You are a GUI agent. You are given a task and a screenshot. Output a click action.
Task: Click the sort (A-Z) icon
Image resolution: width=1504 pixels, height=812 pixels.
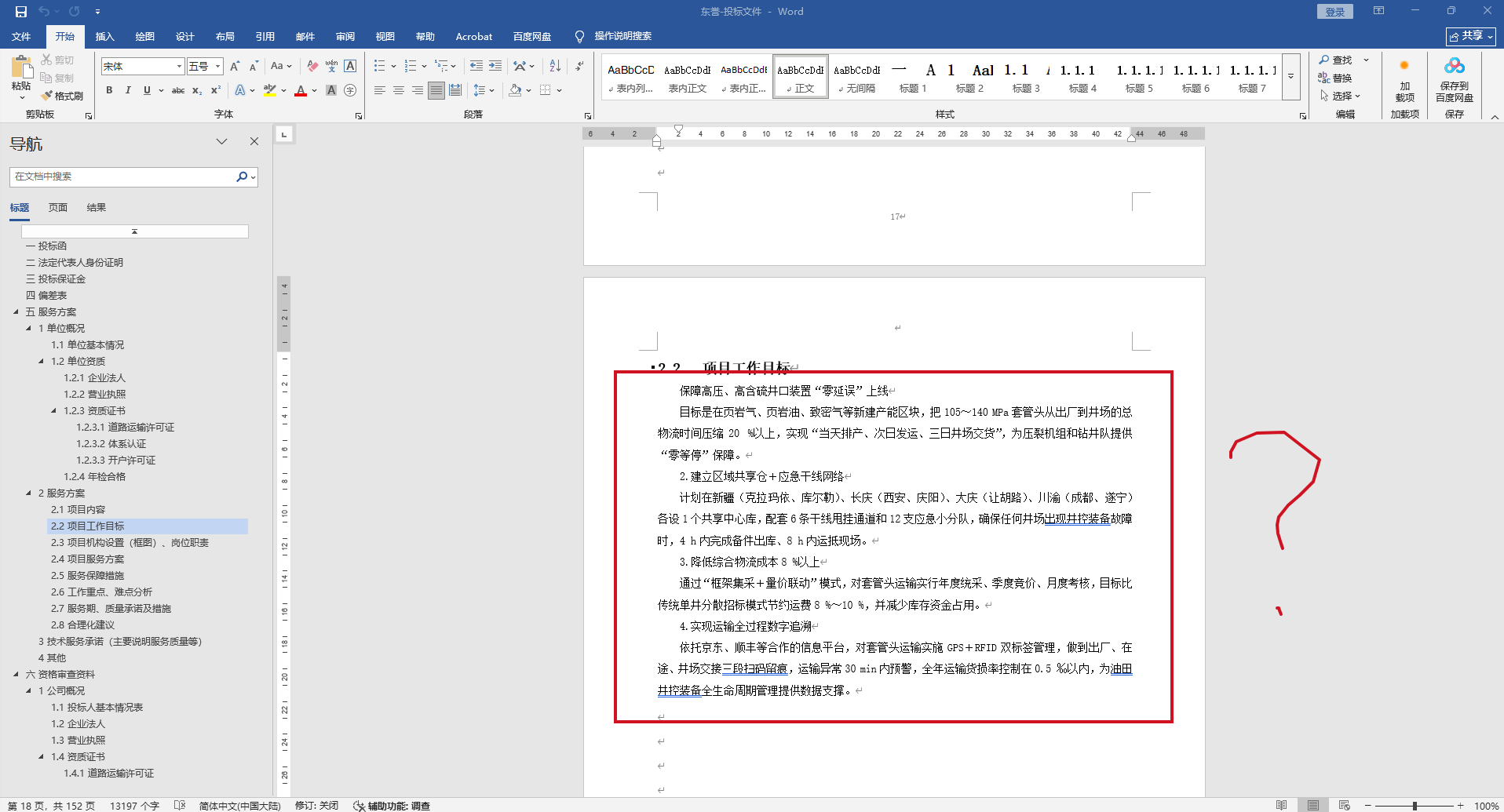tap(555, 66)
